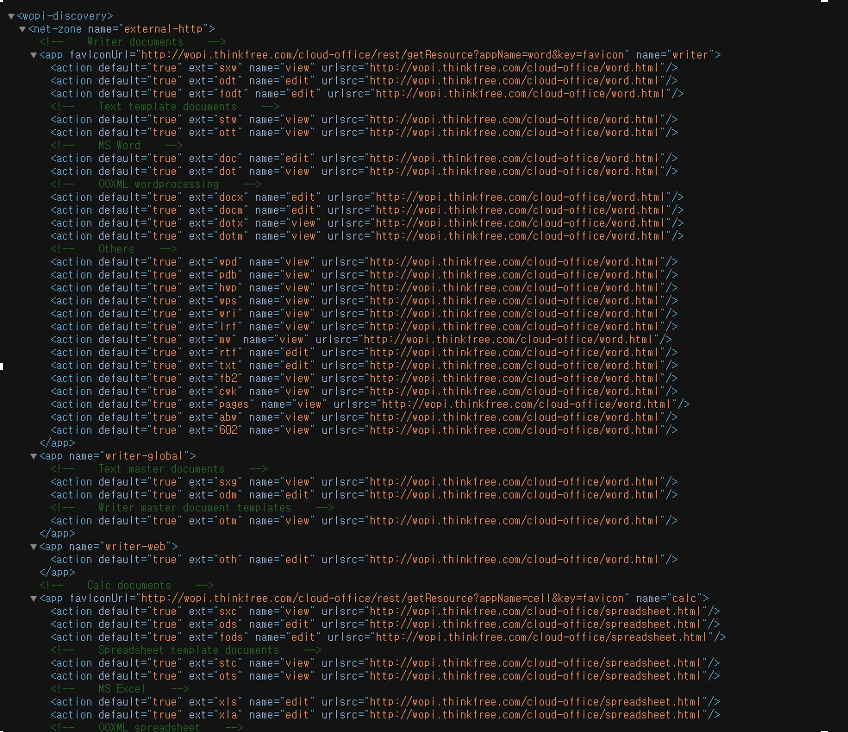Select the MS Word comment line
The image size is (848, 732).
click(117, 146)
